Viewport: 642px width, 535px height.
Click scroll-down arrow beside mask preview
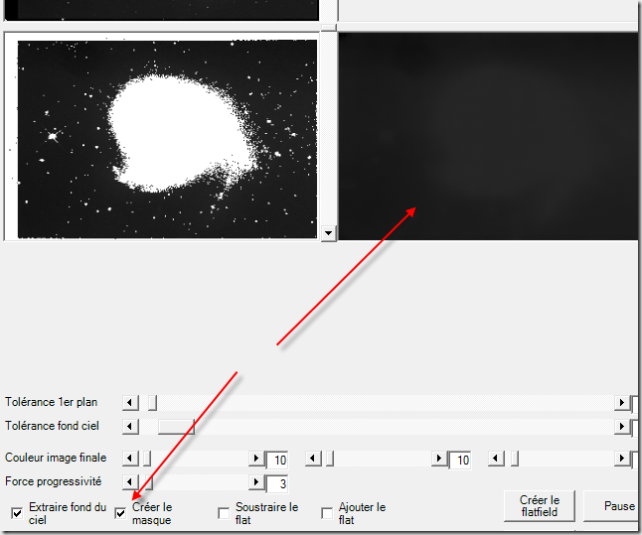(327, 232)
